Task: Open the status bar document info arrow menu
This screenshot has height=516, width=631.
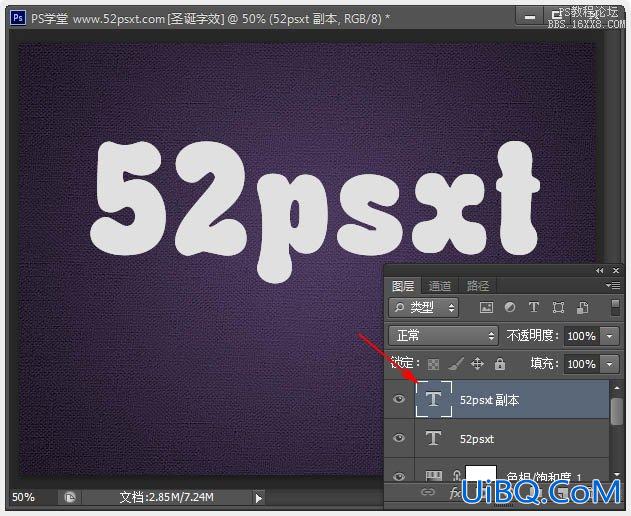Action: (258, 498)
